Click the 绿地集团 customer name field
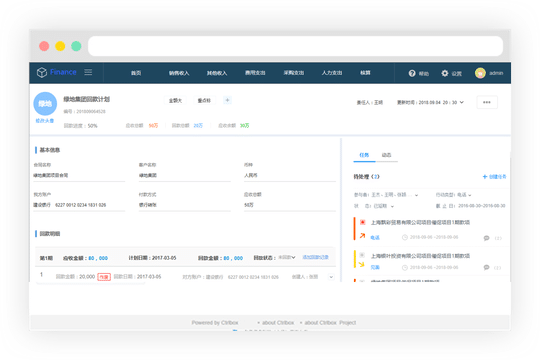The width and height of the screenshot is (540, 360). 185,175
